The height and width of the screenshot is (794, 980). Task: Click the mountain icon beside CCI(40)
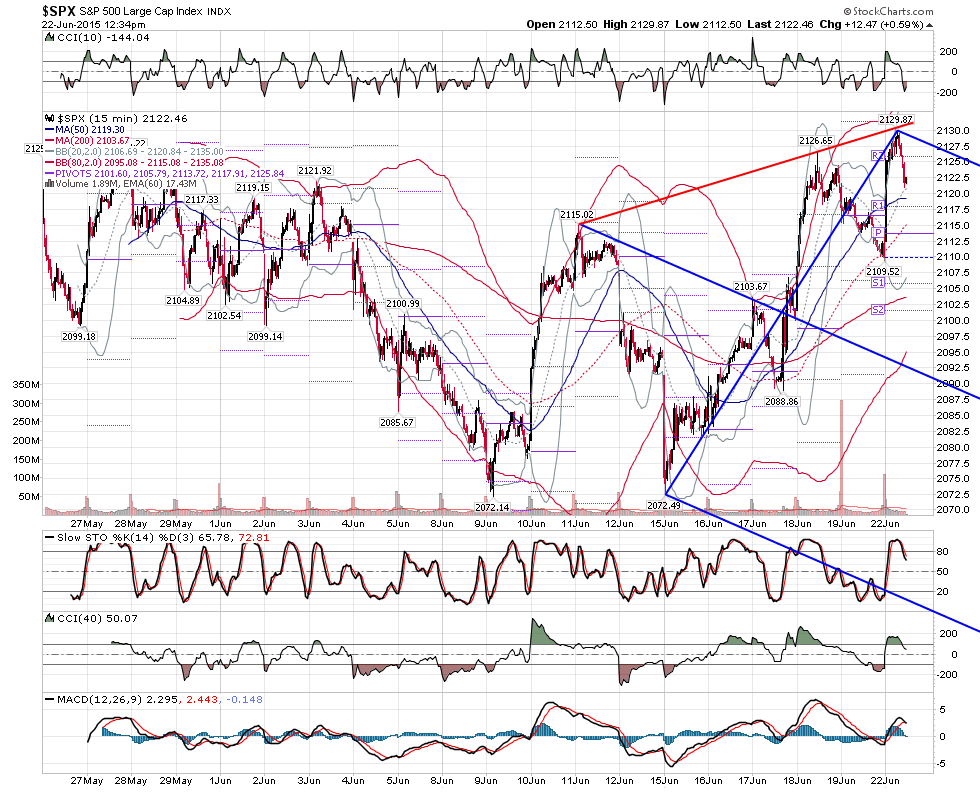coord(49,618)
